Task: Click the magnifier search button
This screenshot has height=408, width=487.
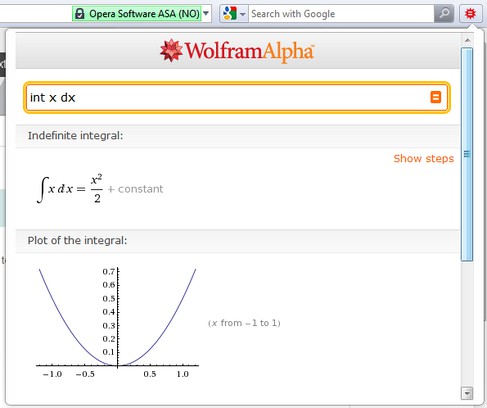Action: pyautogui.click(x=444, y=14)
